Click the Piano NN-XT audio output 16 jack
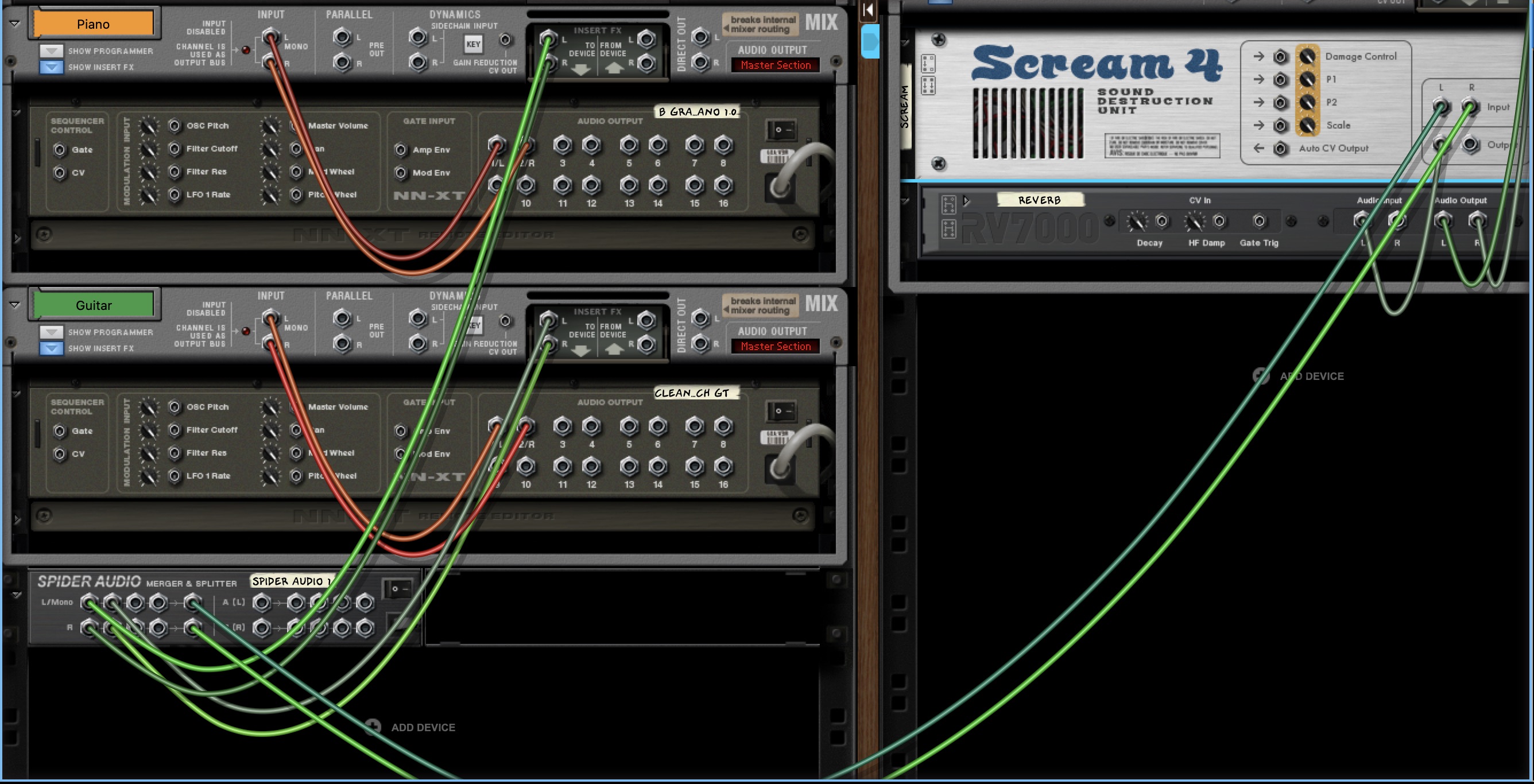The height and width of the screenshot is (784, 1534). tap(723, 185)
